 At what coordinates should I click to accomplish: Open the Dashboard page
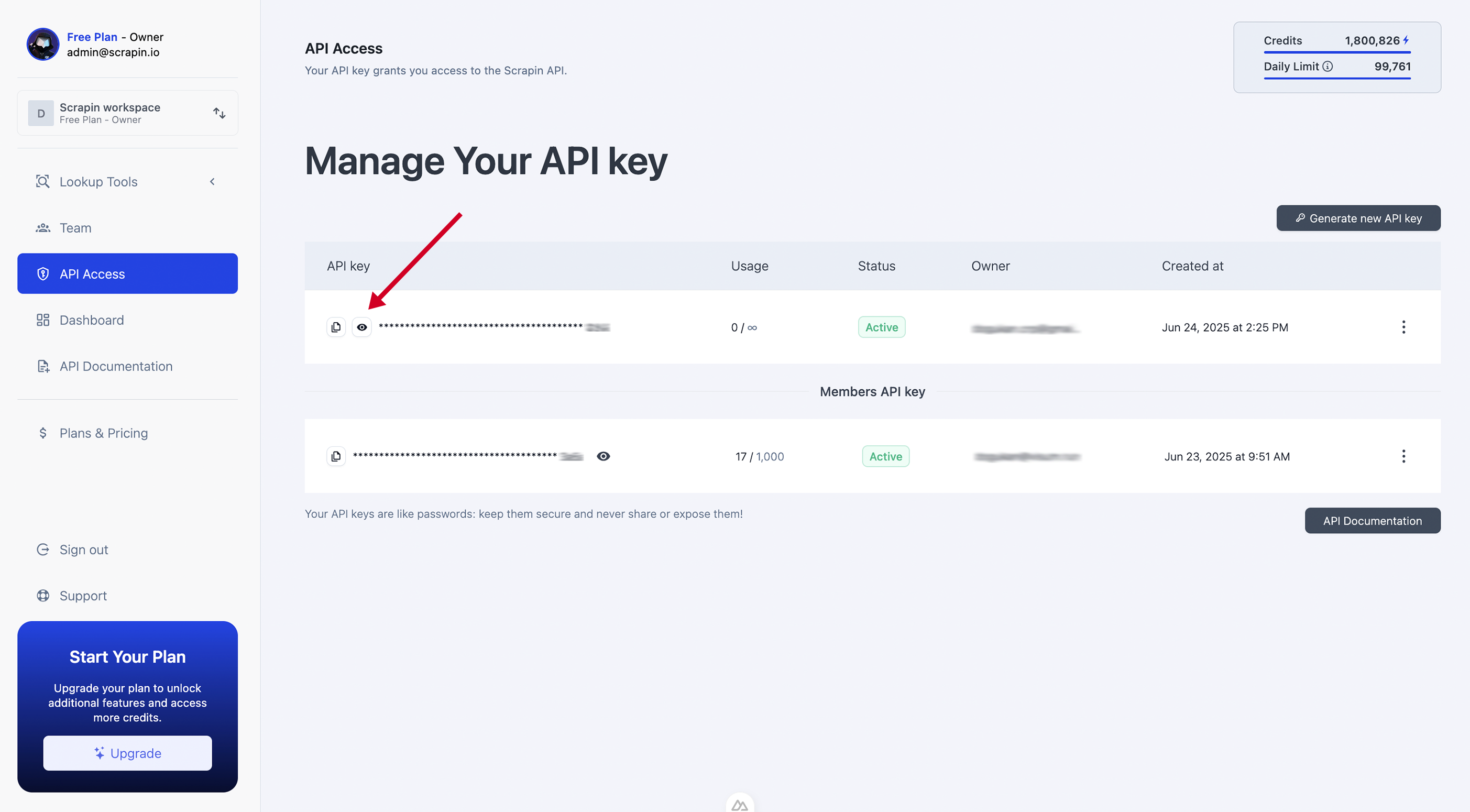click(x=127, y=320)
